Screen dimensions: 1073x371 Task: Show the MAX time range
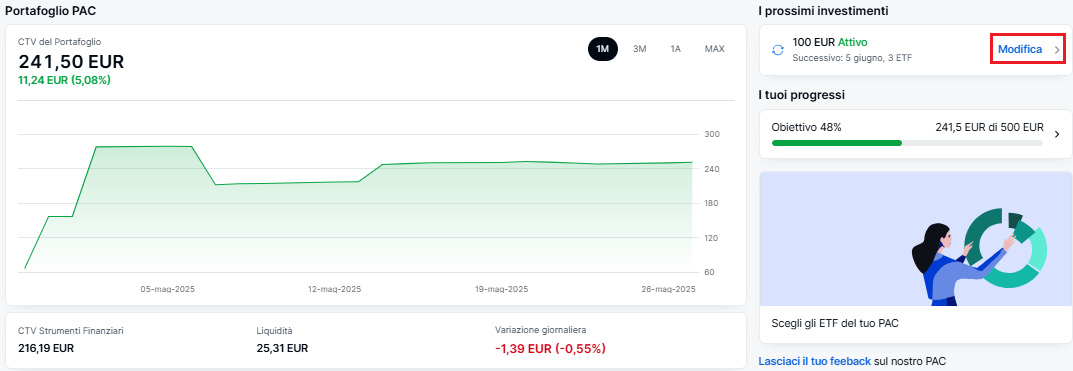pos(714,49)
